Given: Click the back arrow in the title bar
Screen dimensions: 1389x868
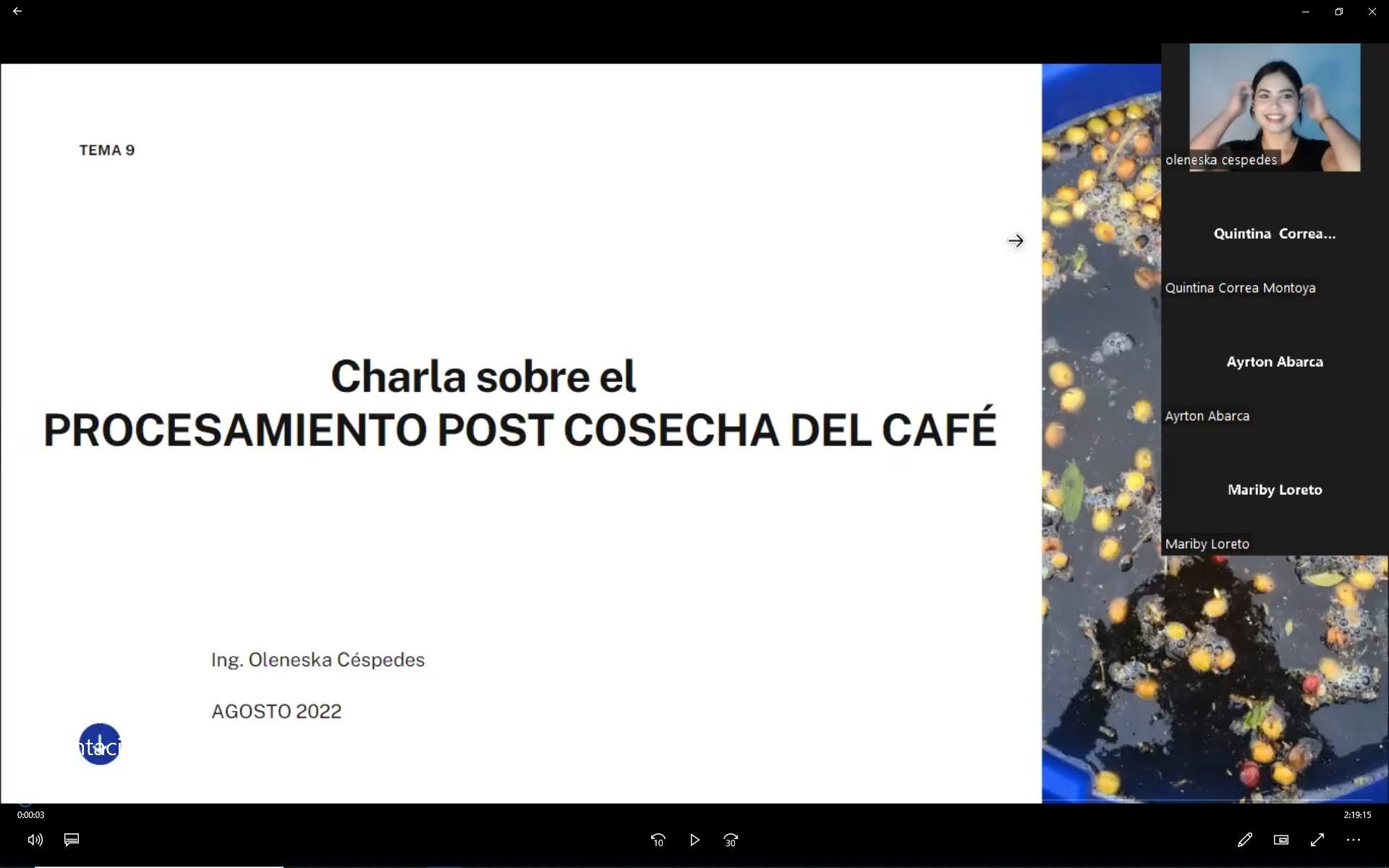Looking at the screenshot, I should pyautogui.click(x=17, y=12).
